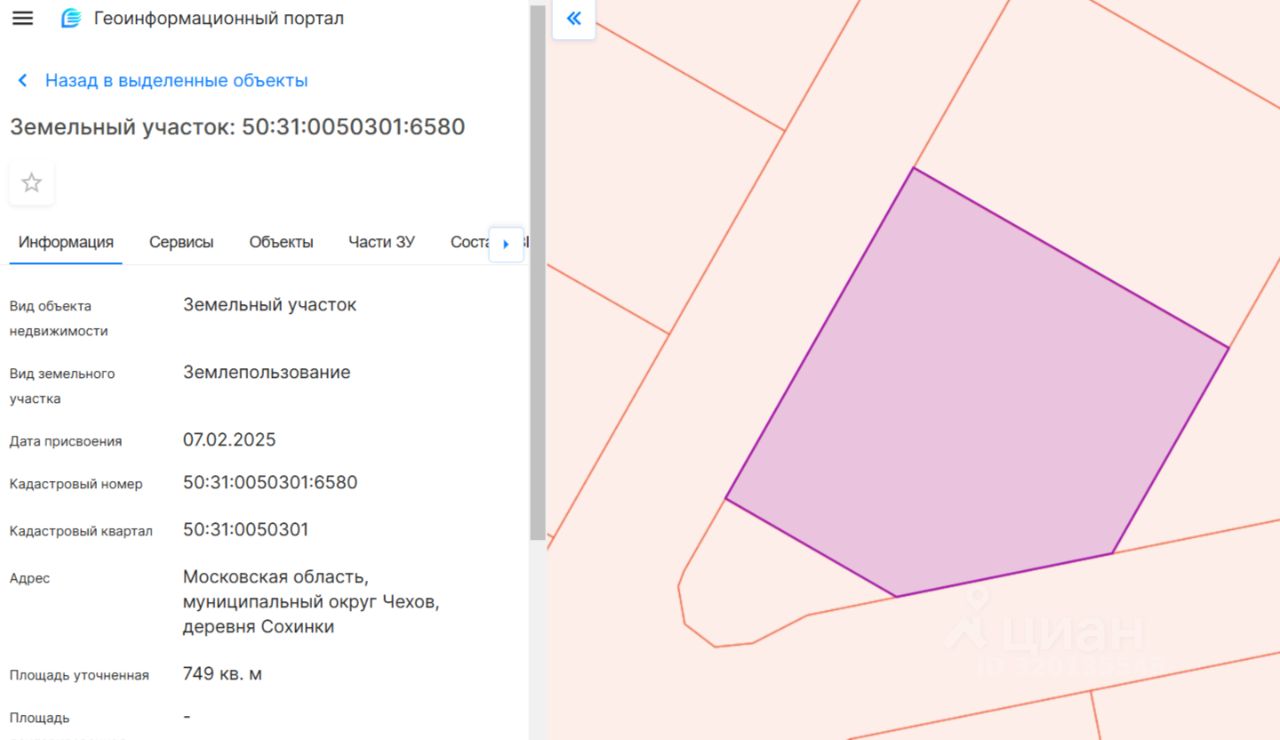Viewport: 1280px width, 740px height.
Task: Click the Геоинформационный портал title text
Action: 218,18
